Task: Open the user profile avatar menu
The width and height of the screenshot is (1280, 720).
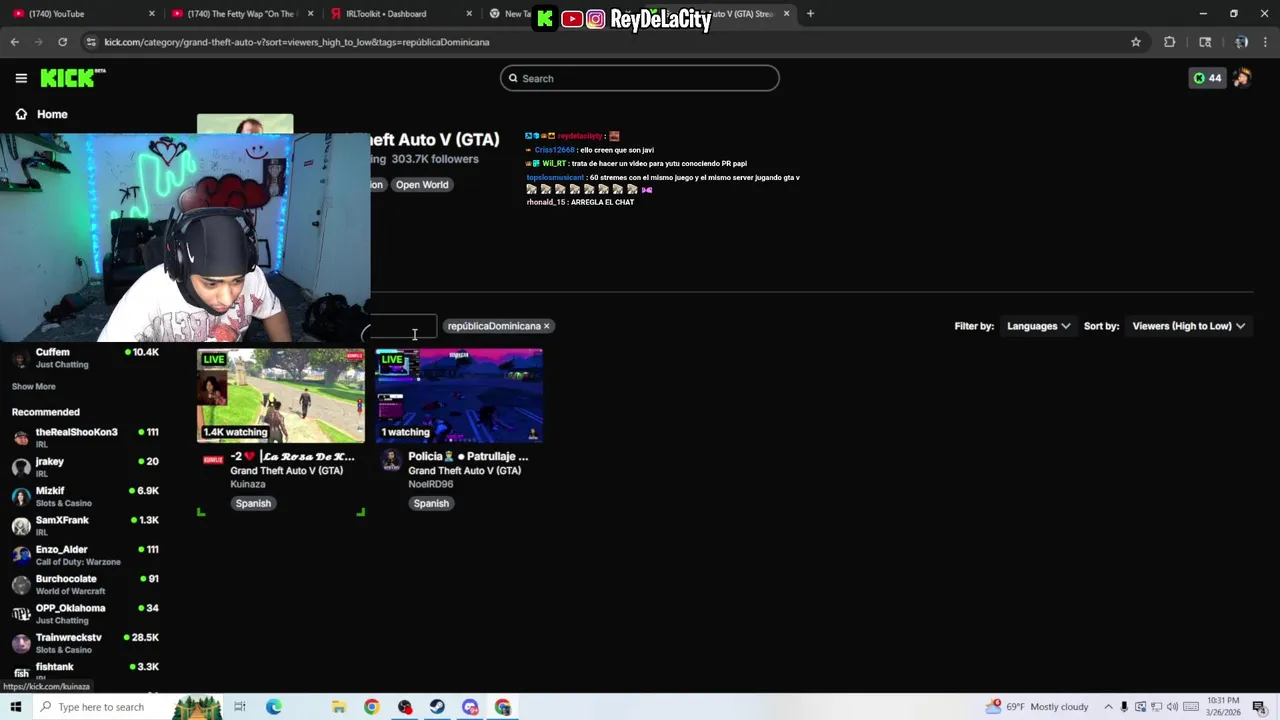Action: [x=1242, y=78]
